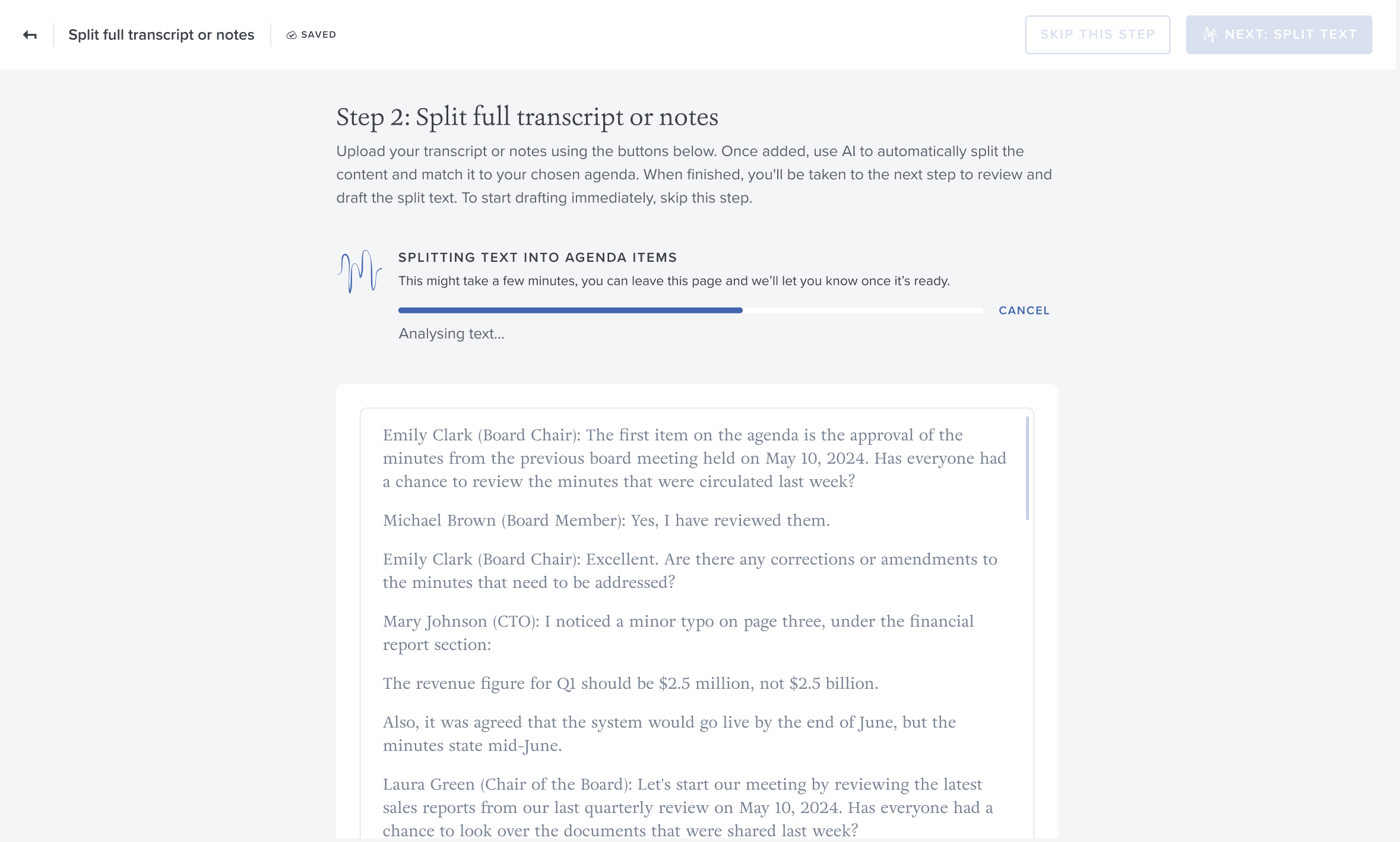Click the blue progress bar
This screenshot has height=842, width=1400.
(x=570, y=310)
